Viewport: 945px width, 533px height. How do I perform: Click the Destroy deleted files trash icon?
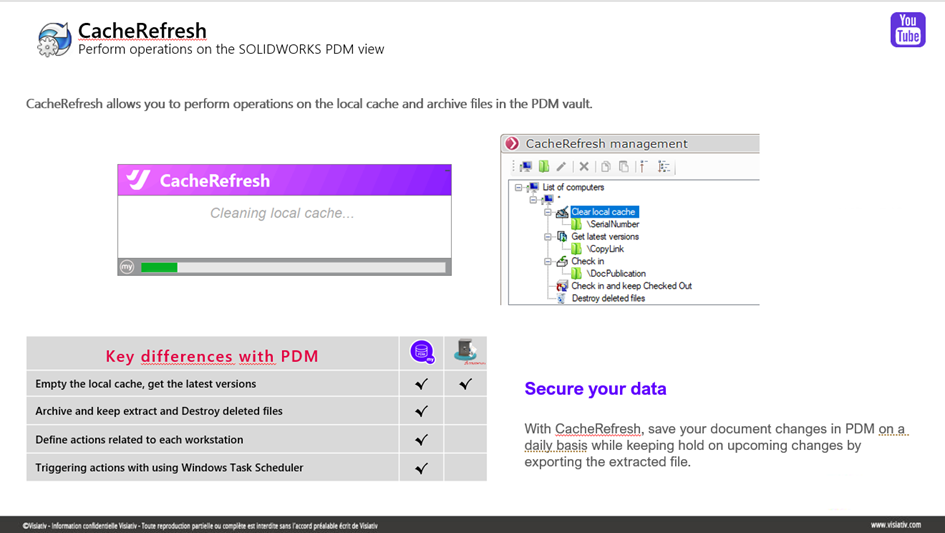(562, 298)
